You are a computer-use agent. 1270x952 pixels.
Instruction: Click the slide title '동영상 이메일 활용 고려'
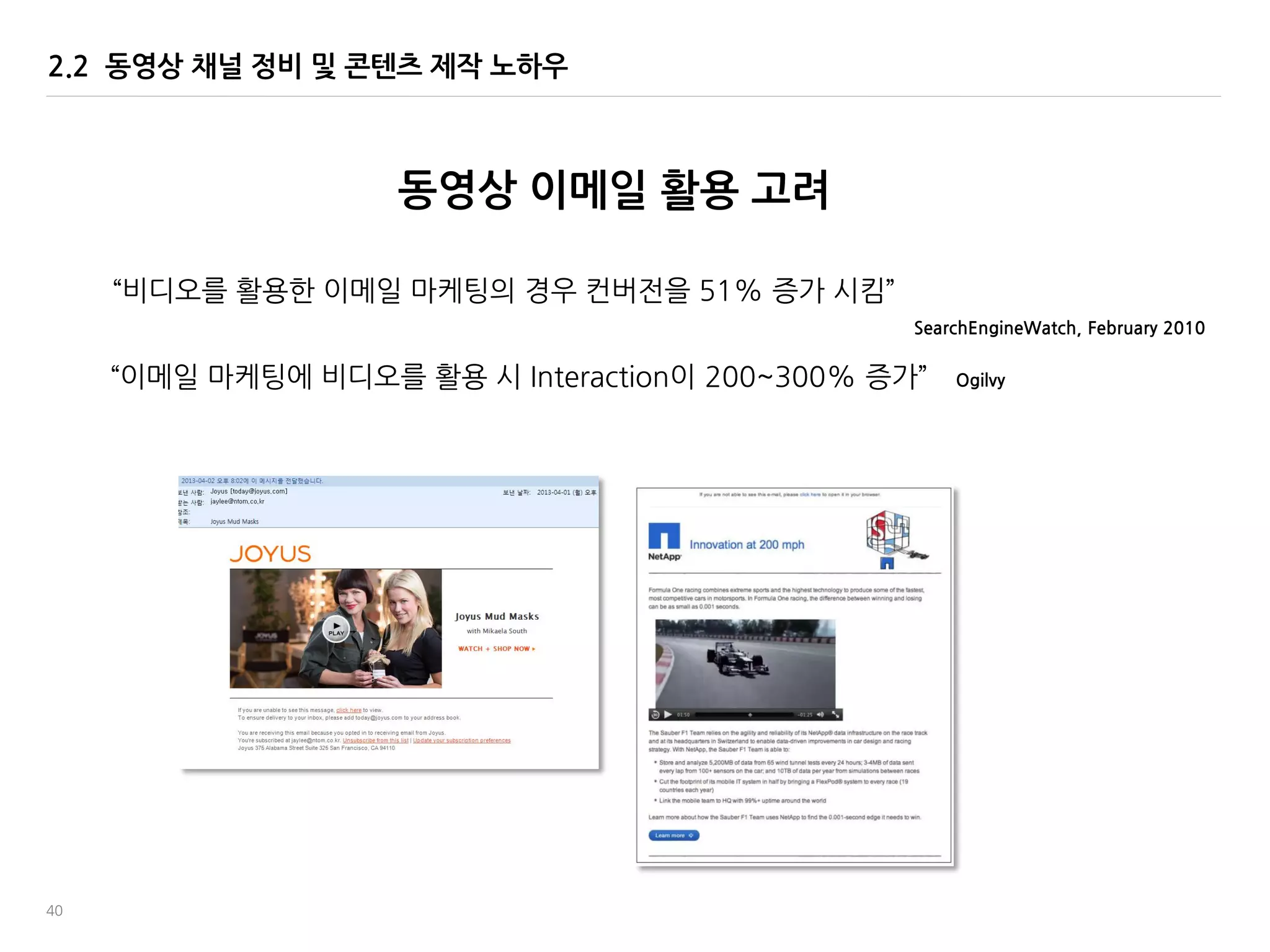[x=613, y=189]
